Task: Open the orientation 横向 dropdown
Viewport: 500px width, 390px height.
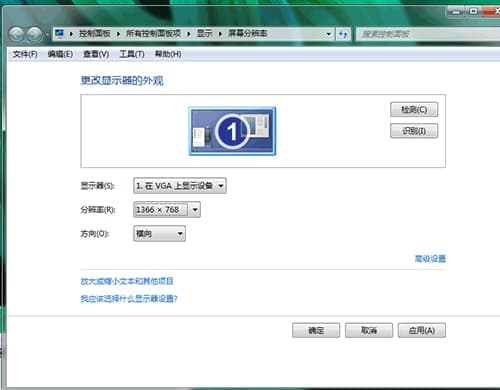Action: 159,234
